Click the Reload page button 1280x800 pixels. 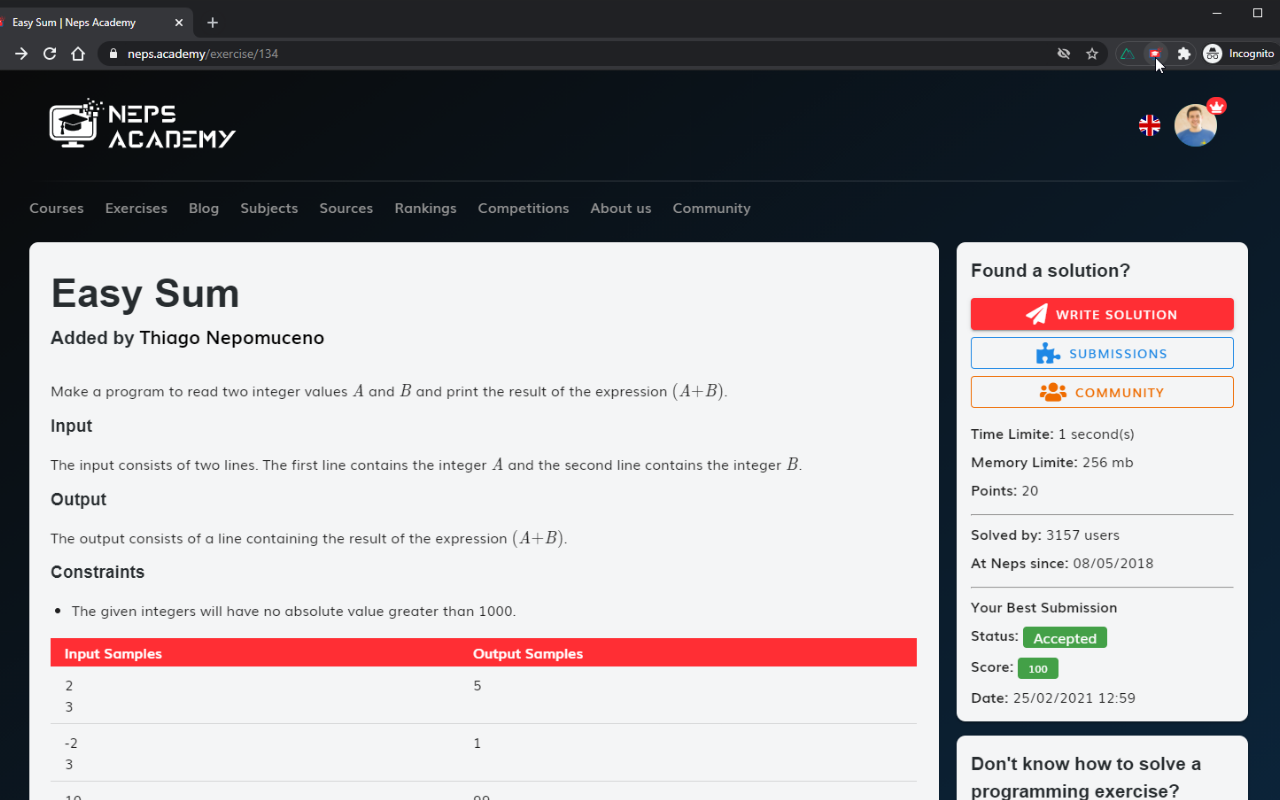[x=49, y=54]
